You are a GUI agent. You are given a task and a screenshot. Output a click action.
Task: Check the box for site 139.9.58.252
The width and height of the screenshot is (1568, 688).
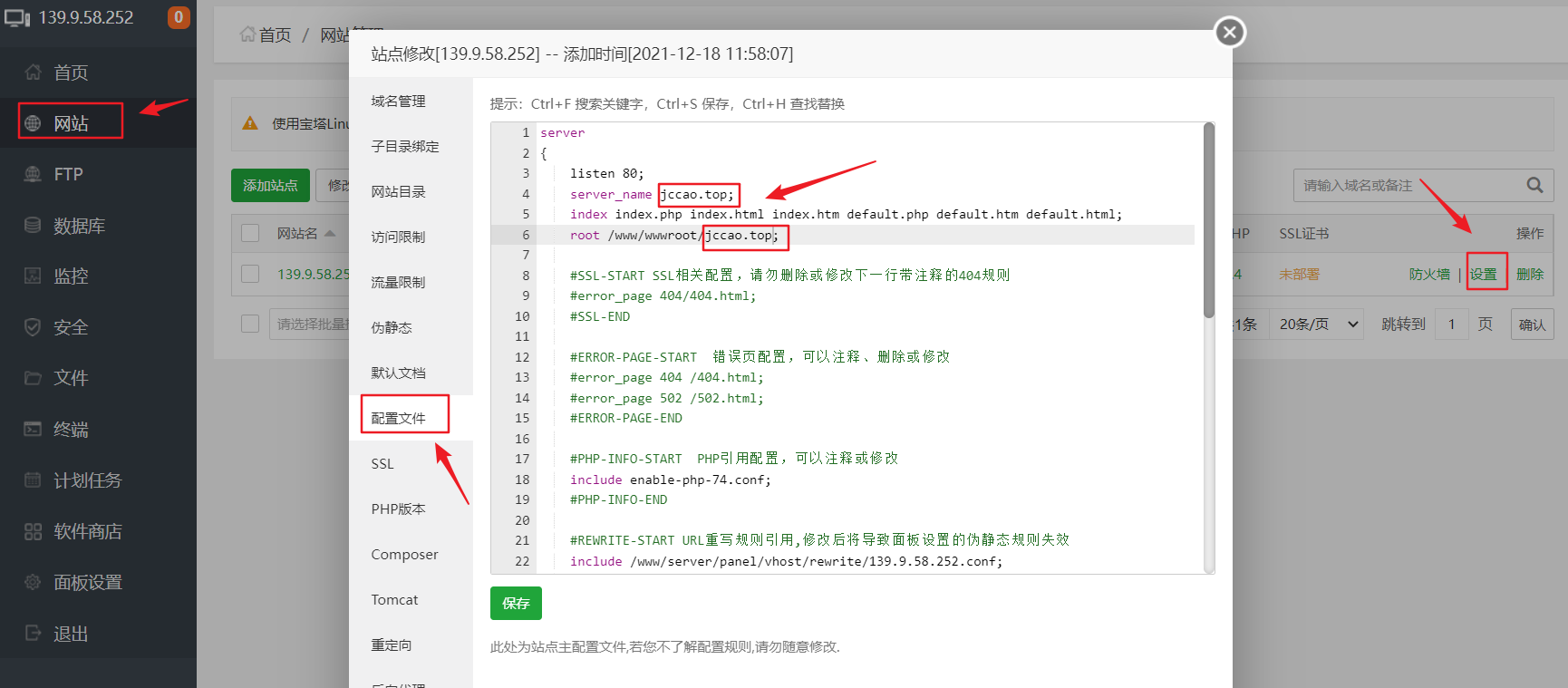coord(250,274)
